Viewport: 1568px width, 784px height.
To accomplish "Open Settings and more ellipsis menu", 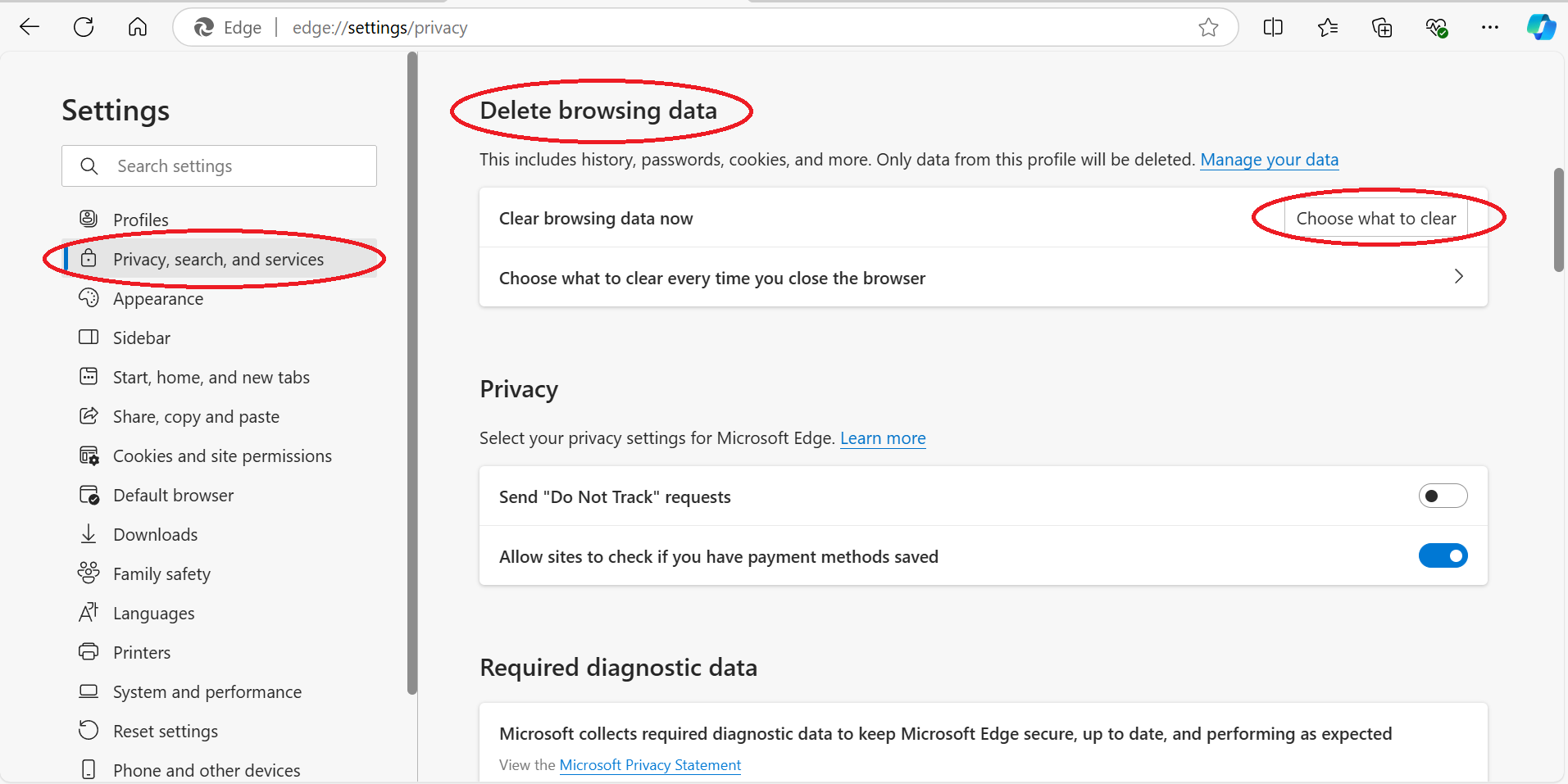I will (x=1490, y=28).
